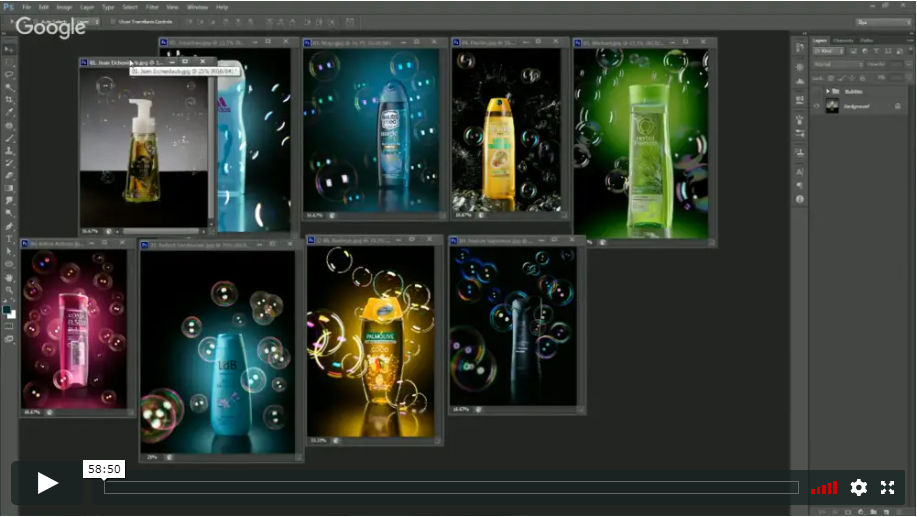
Task: Toggle visibility of the Background layer
Action: (x=816, y=106)
